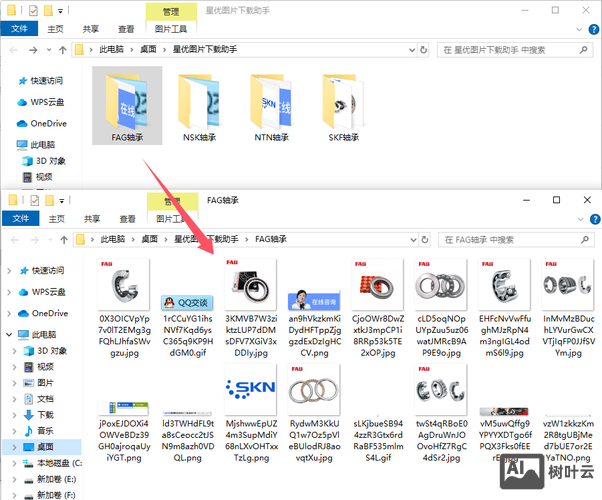Expand the 快速访问 tree node in the top window

[x=8, y=81]
